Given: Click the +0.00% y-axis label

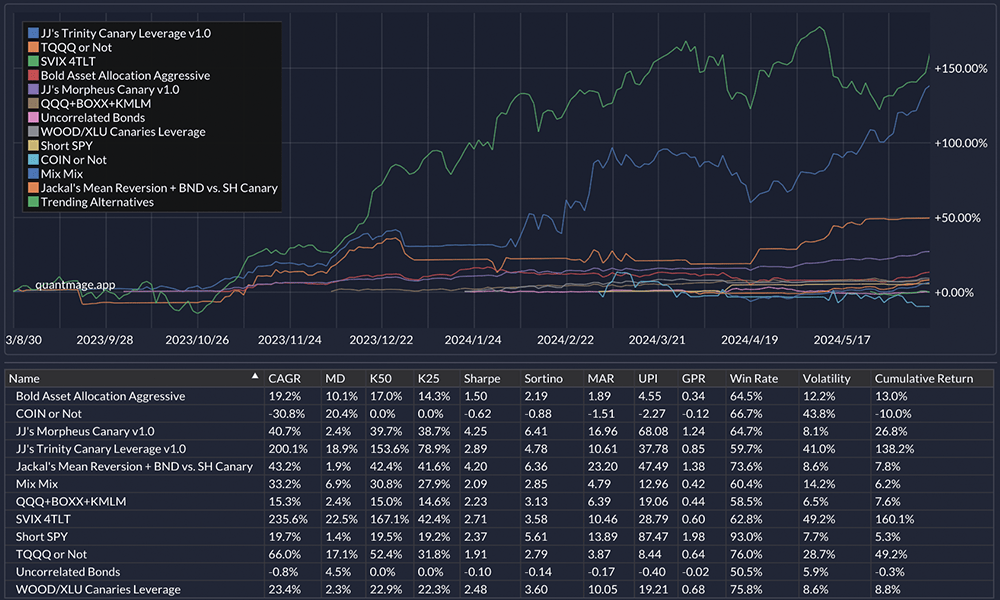Looking at the screenshot, I should 954,293.
